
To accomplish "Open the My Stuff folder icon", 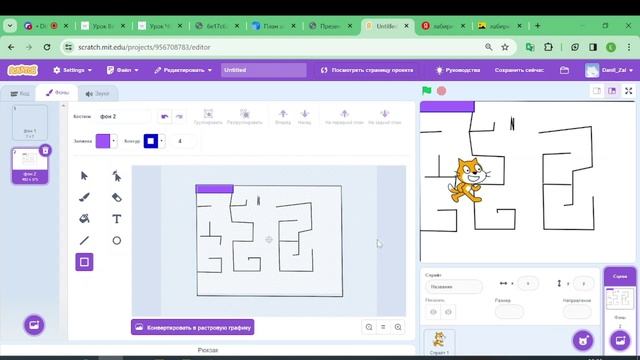I will coord(564,70).
